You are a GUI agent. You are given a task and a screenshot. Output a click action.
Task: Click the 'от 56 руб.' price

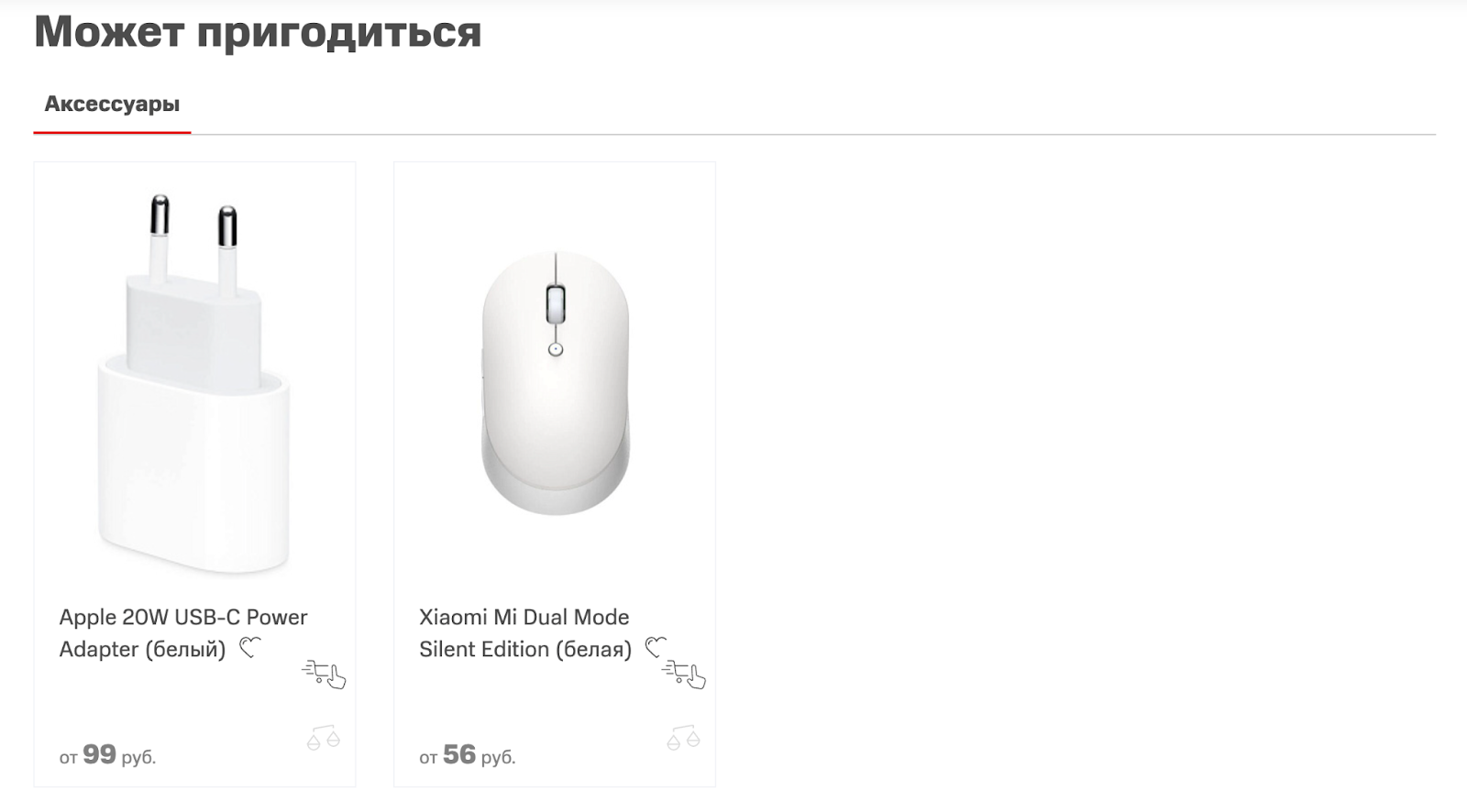tap(467, 755)
